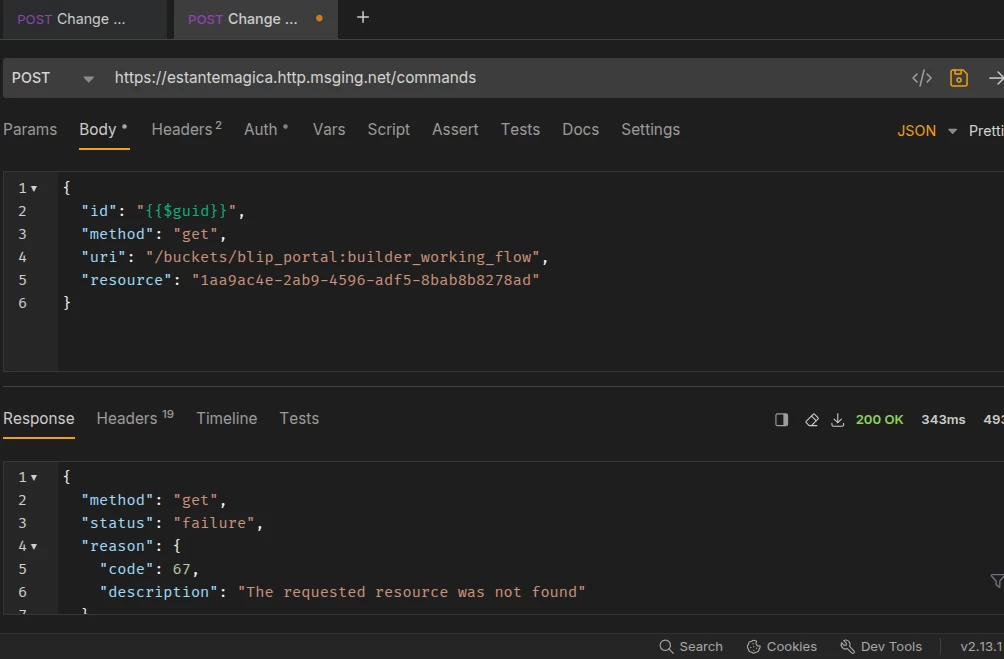Open Cookies from the status bar
Screen dimensions: 1004x659
(782, 646)
